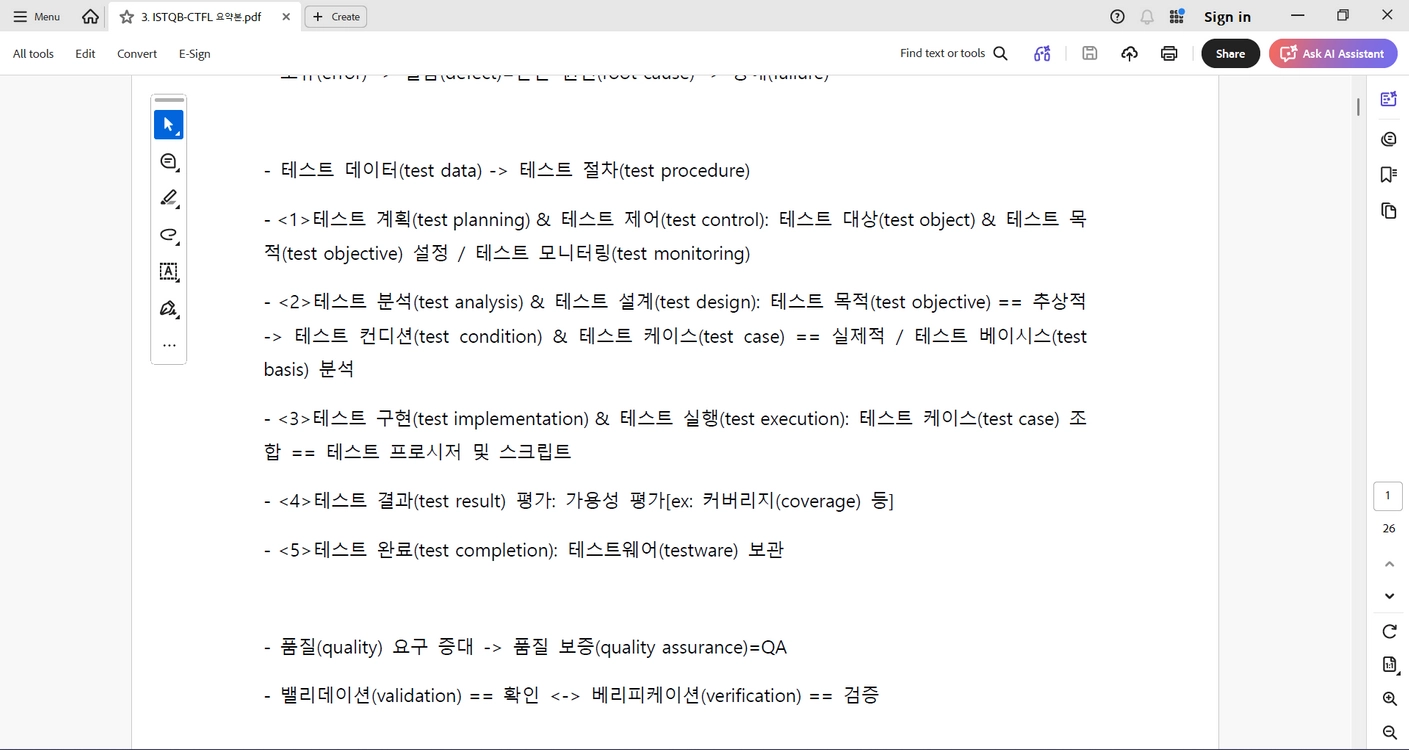Click the Create button

[x=336, y=17]
